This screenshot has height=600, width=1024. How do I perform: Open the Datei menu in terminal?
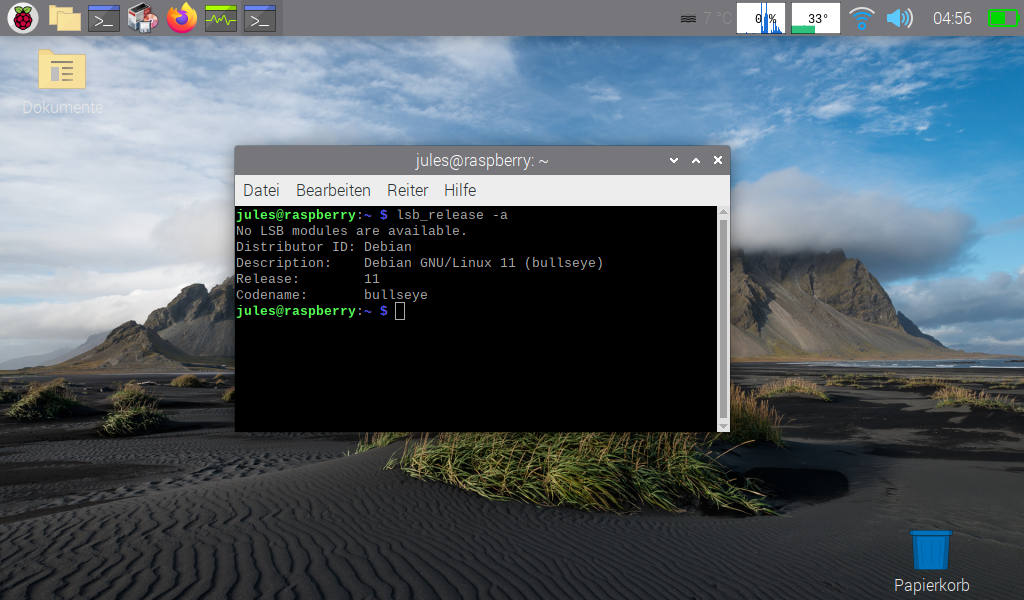pos(261,190)
